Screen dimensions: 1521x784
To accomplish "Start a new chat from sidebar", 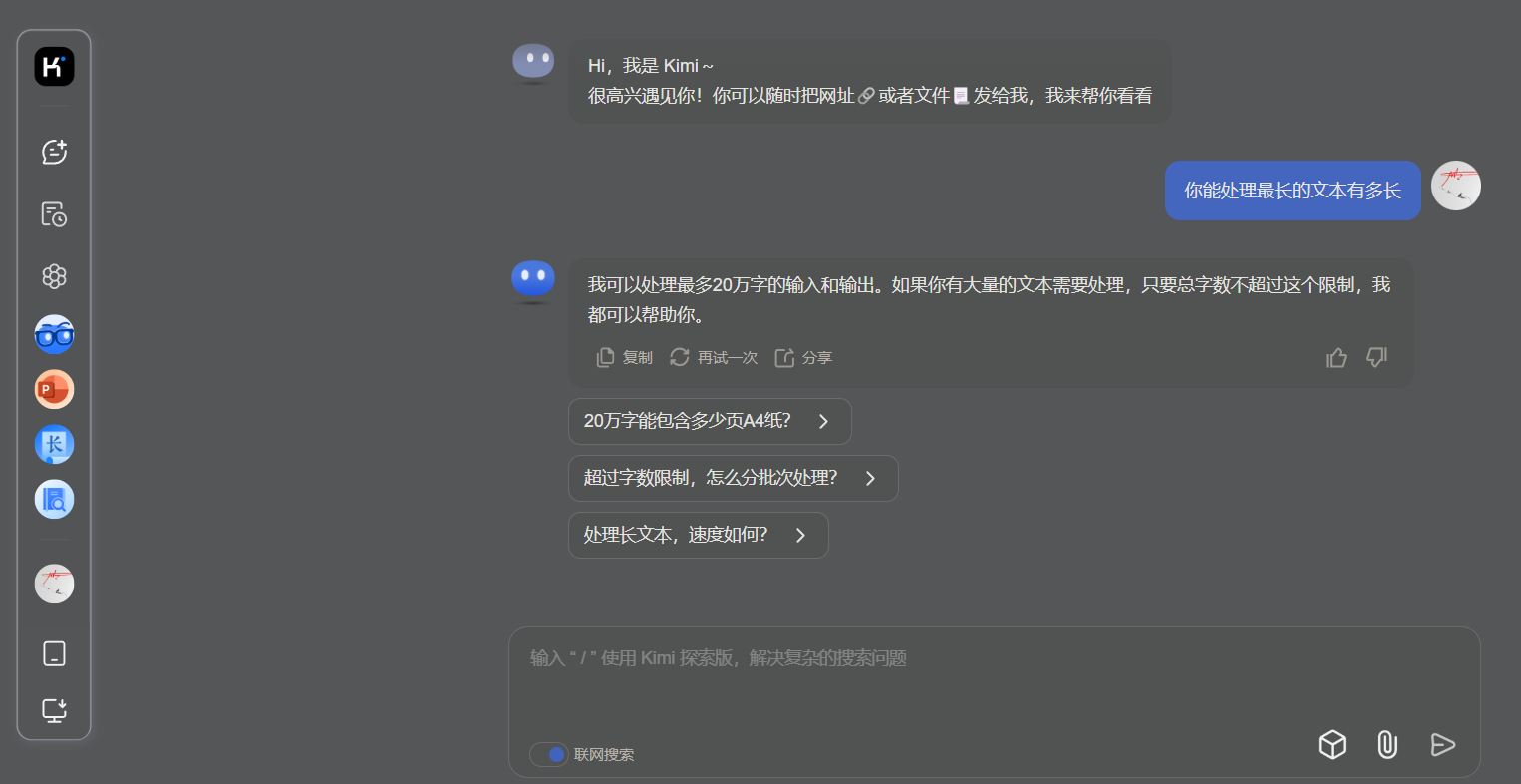I will [54, 152].
